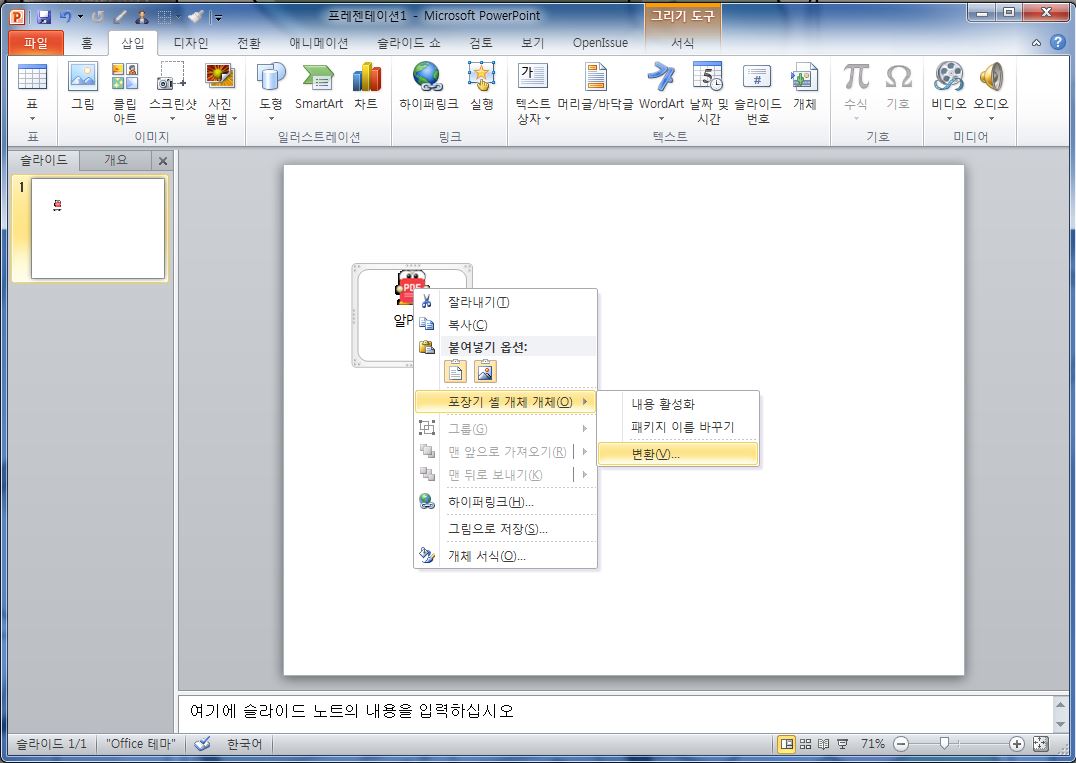The image size is (1076, 763).
Task: Save the presentation from quick access toolbar
Action: (x=44, y=16)
